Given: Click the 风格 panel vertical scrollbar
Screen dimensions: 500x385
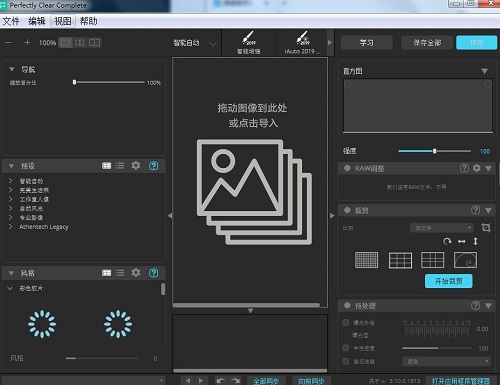Looking at the screenshot, I should (x=163, y=289).
